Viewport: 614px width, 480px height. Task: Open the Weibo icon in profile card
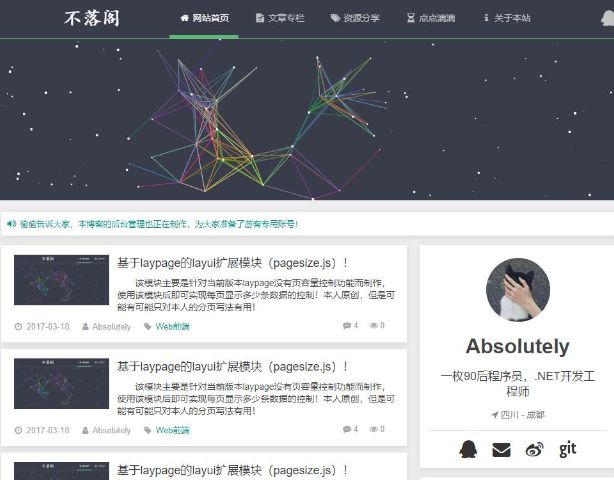[535, 449]
